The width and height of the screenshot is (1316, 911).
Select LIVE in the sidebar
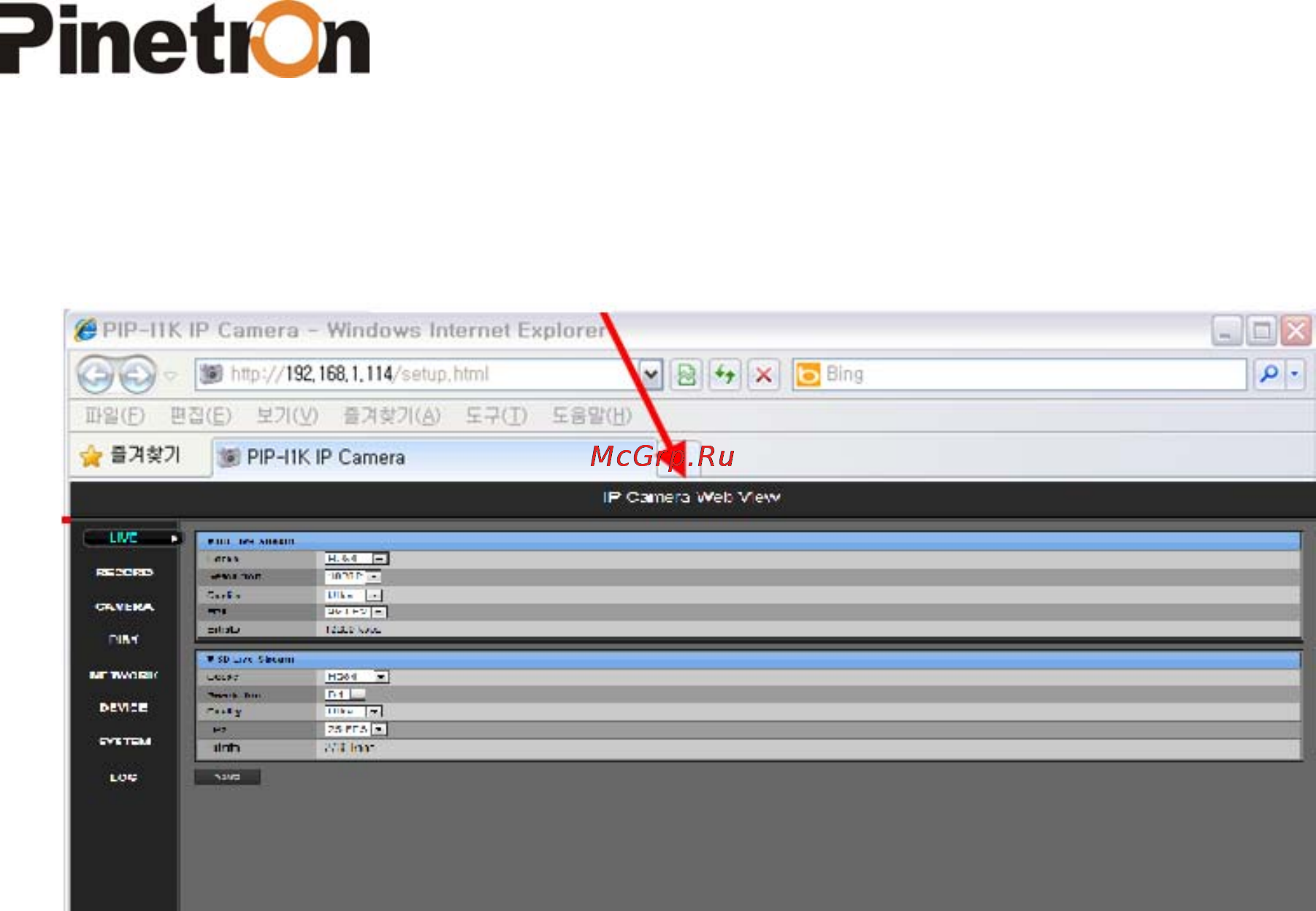pos(131,538)
